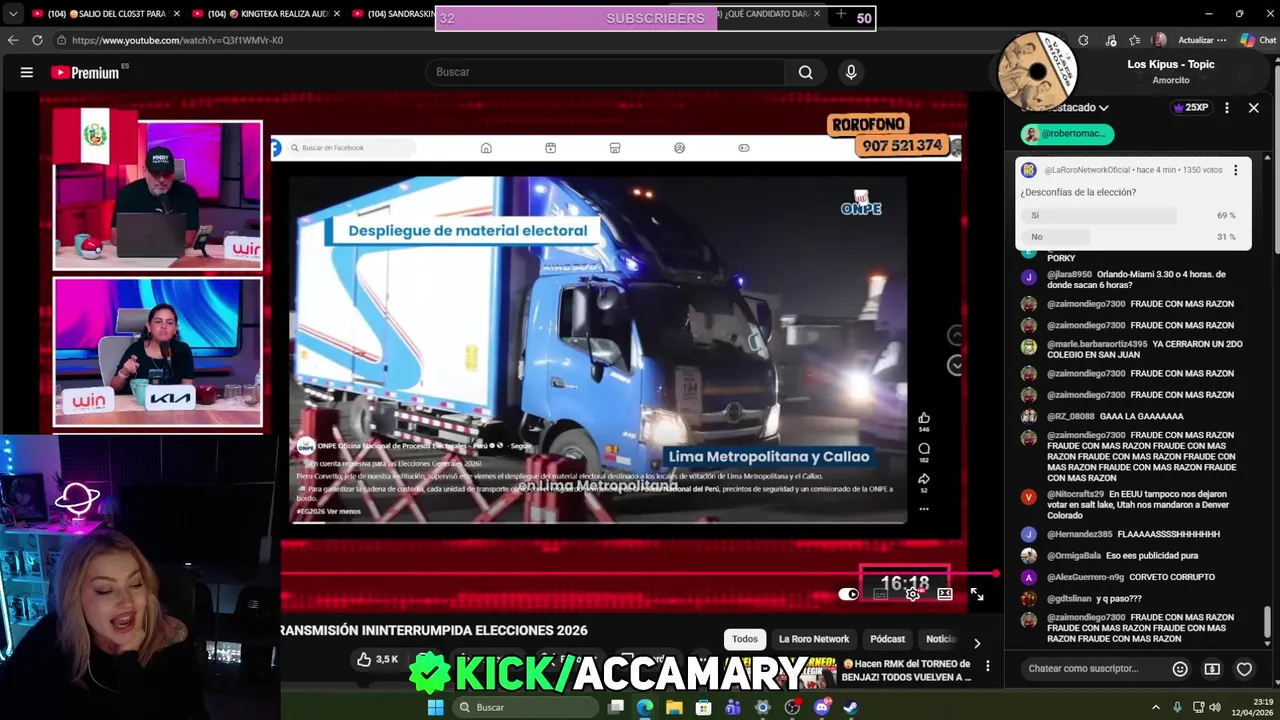
Task: Open comments on the Facebook video
Action: (924, 449)
